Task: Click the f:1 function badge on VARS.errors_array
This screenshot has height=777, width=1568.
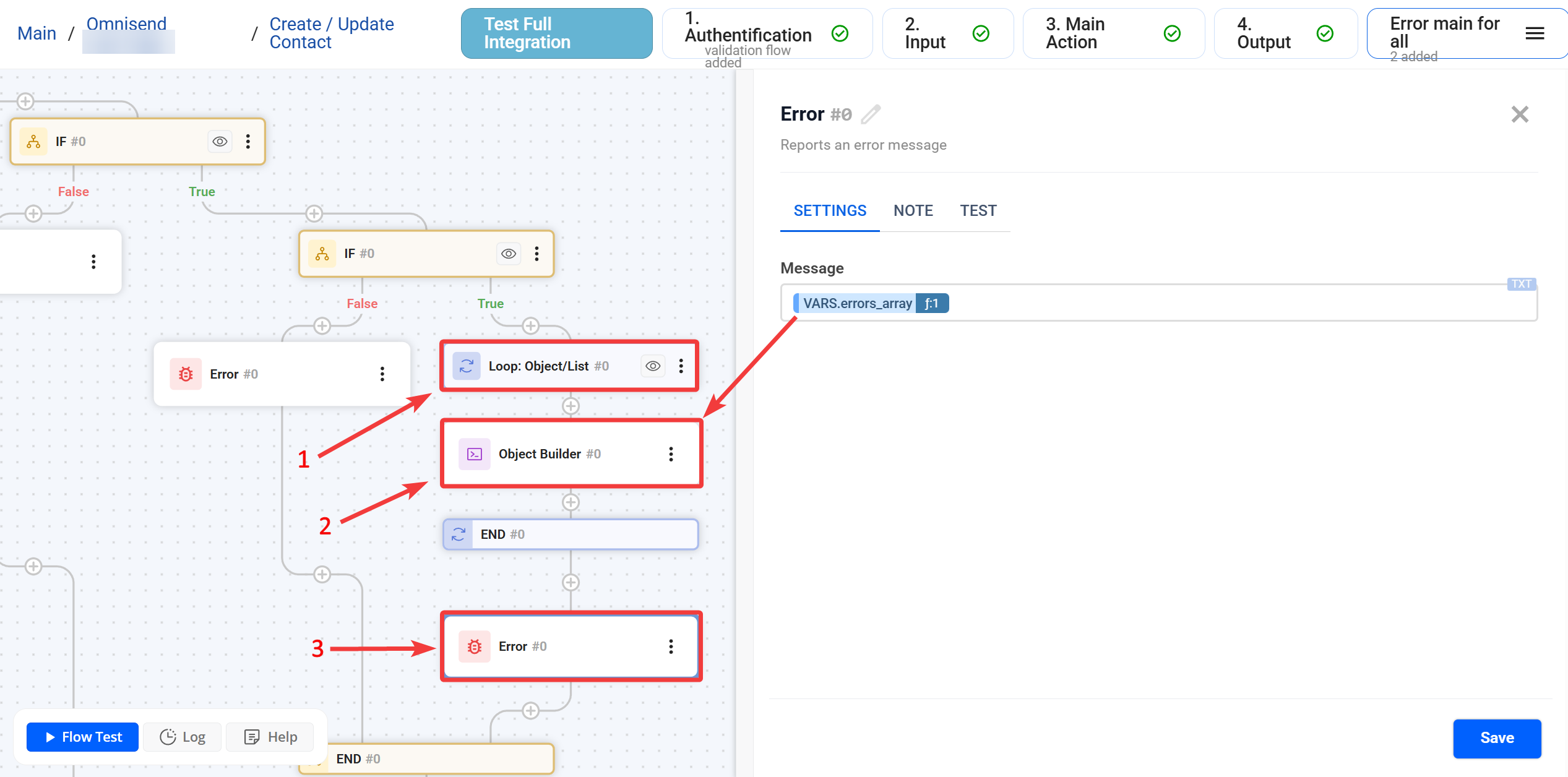Action: (931, 304)
